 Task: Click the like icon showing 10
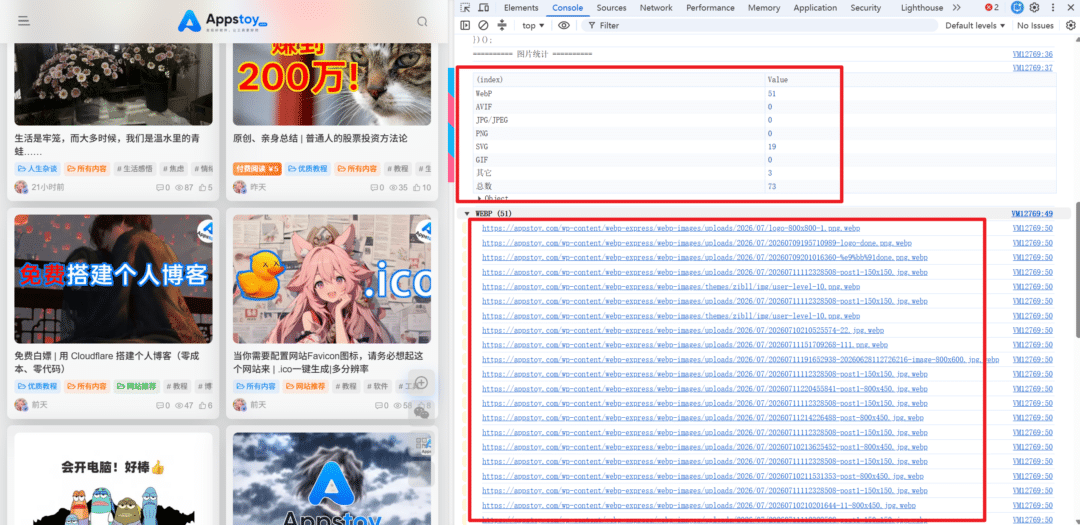[x=416, y=187]
